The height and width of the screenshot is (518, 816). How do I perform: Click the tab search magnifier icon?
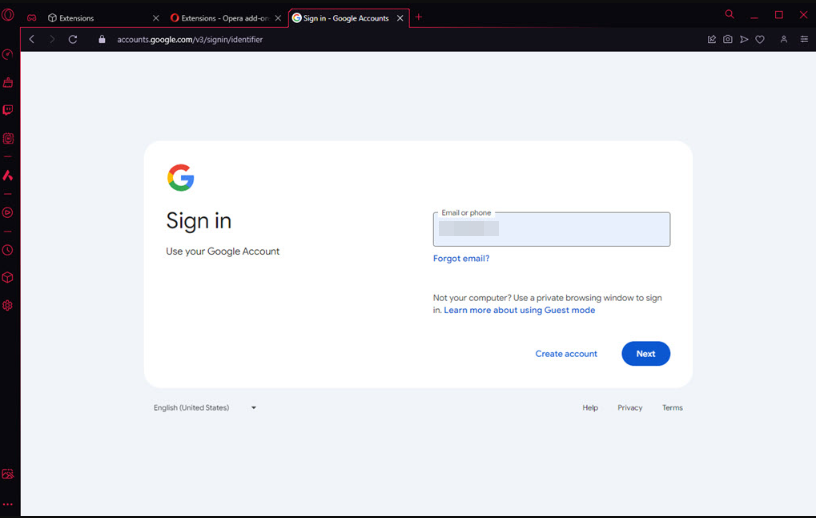730,15
